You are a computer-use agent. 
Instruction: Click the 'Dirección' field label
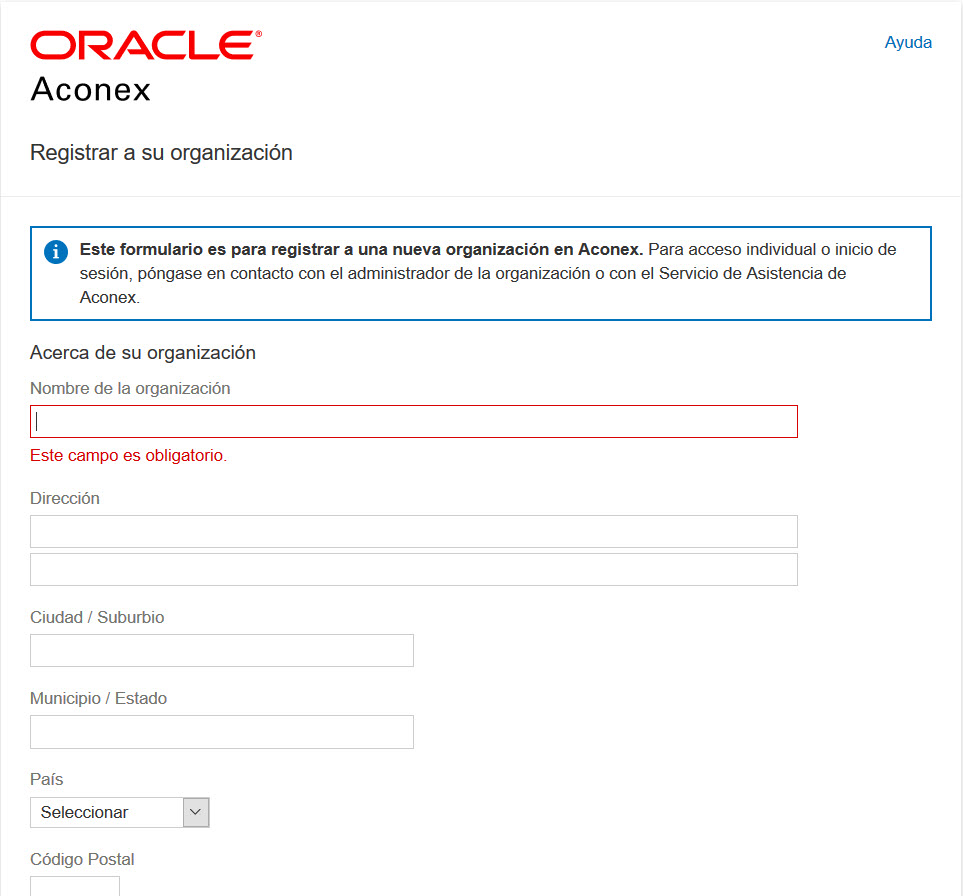(64, 498)
